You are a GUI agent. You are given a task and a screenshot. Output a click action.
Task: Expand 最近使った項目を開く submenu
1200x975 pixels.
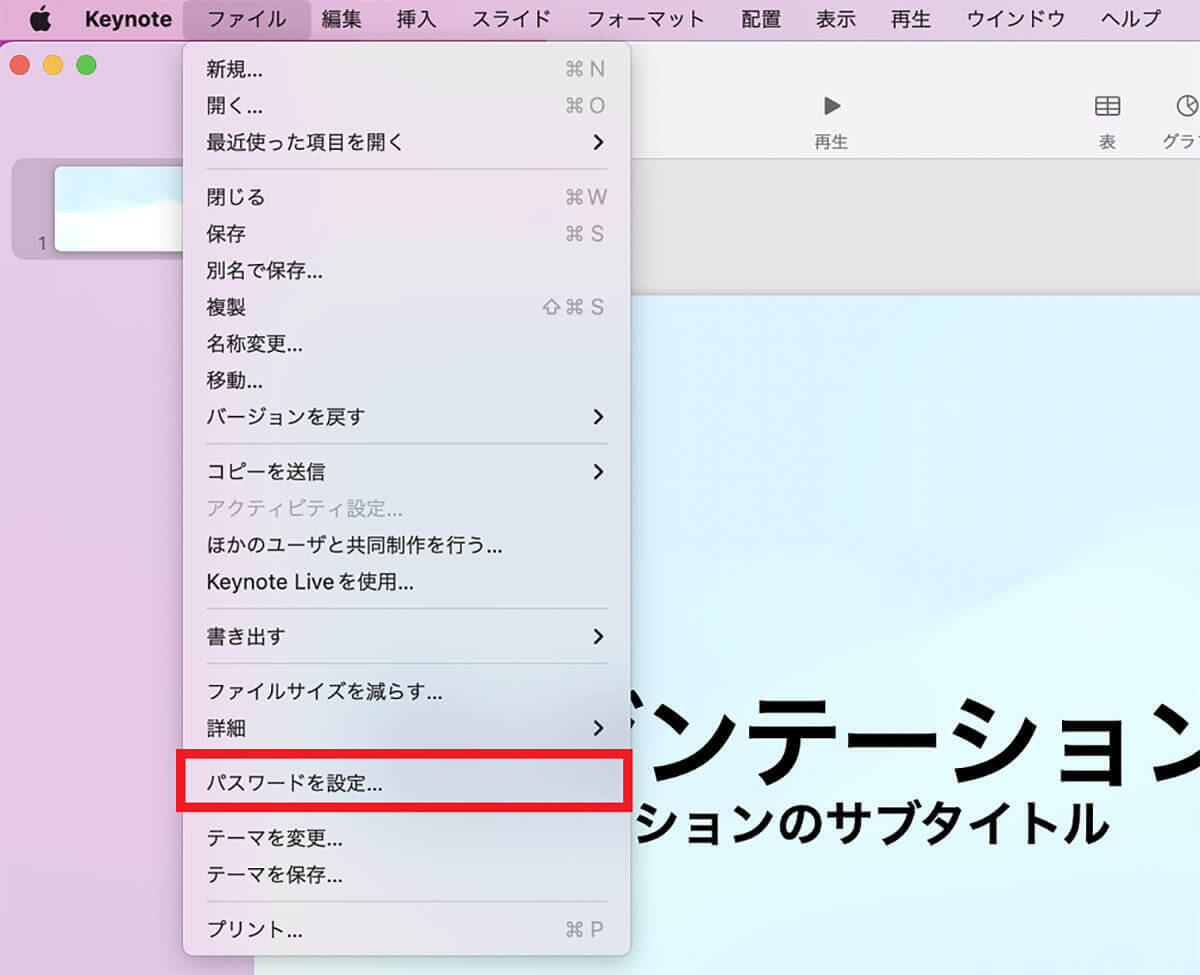[x=406, y=142]
